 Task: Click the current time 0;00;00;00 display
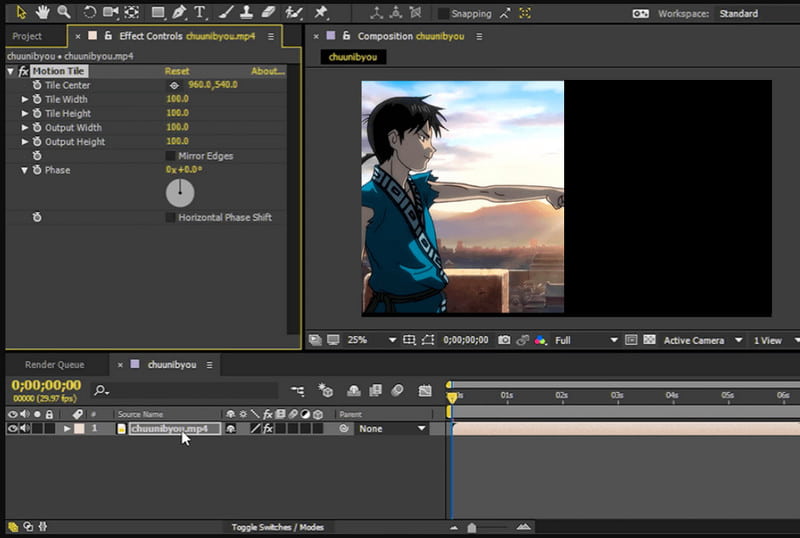46,385
